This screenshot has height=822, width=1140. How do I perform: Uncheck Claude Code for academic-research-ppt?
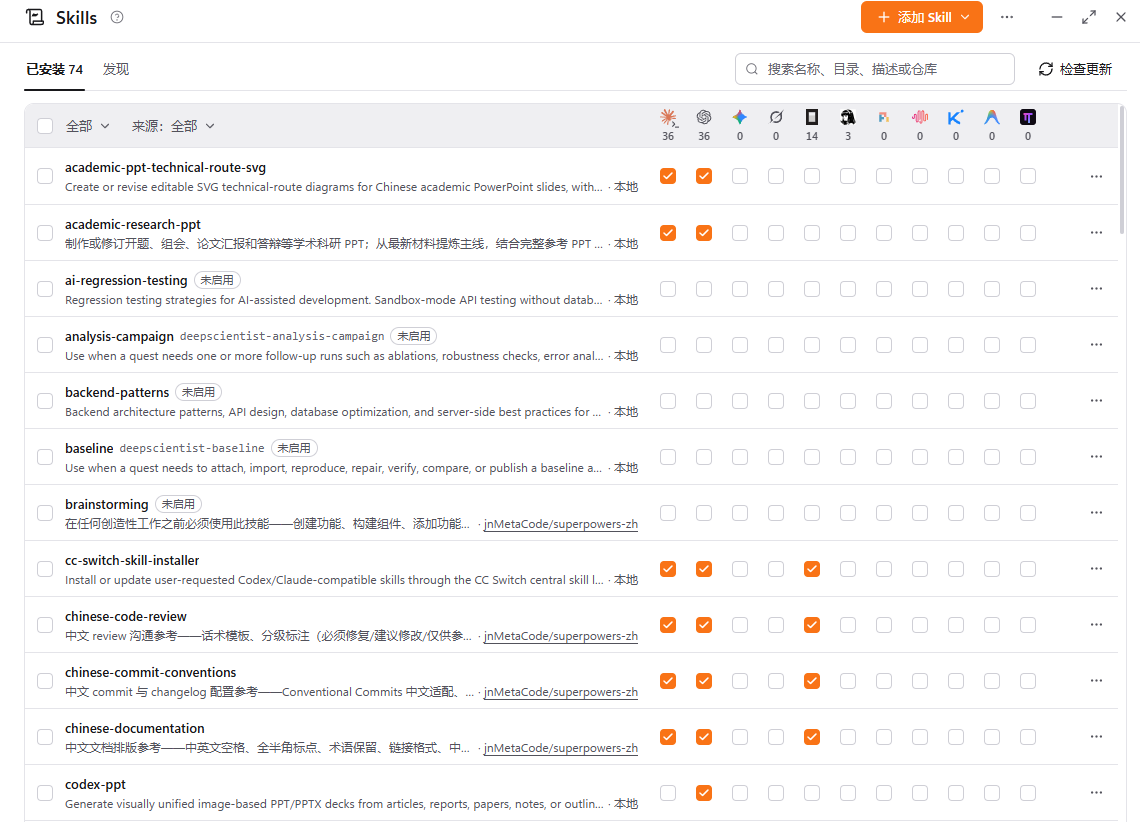(668, 233)
